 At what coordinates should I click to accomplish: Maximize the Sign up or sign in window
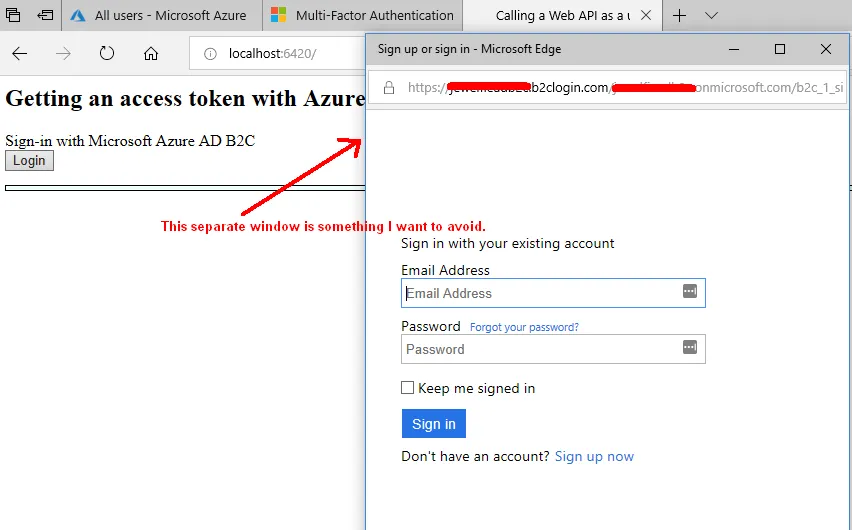(780, 49)
